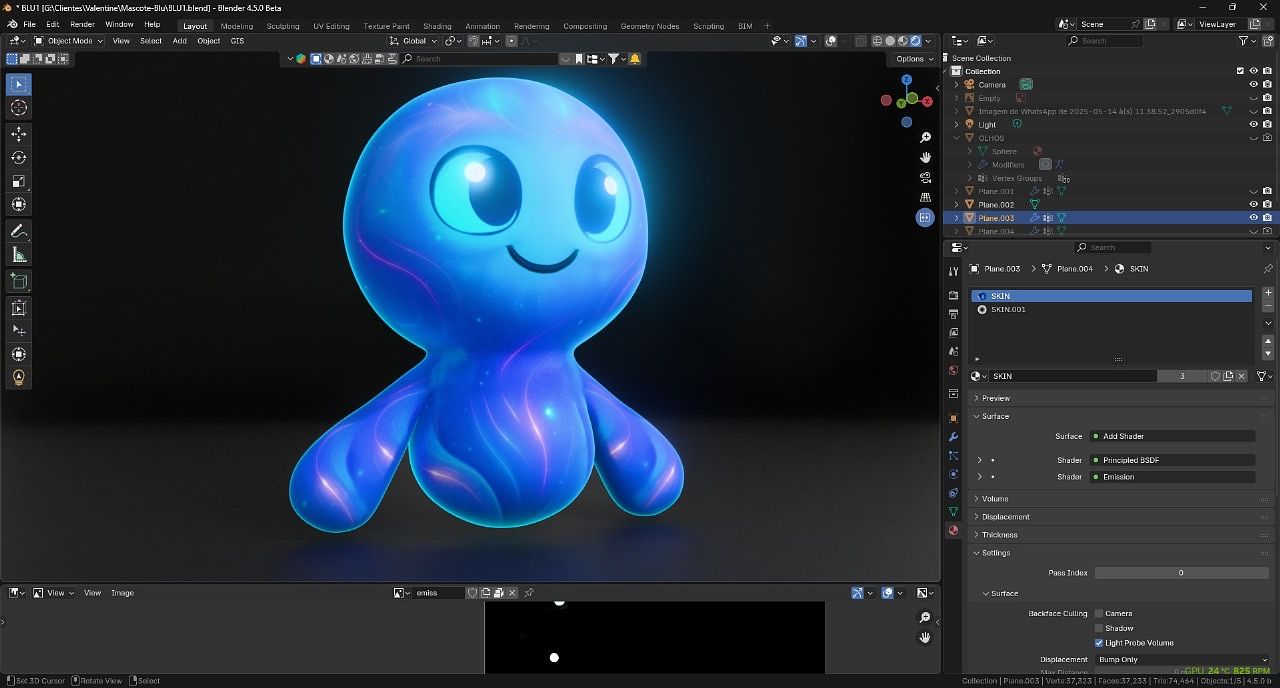The image size is (1280, 688).
Task: Expand the Volume panel
Action: (x=995, y=499)
